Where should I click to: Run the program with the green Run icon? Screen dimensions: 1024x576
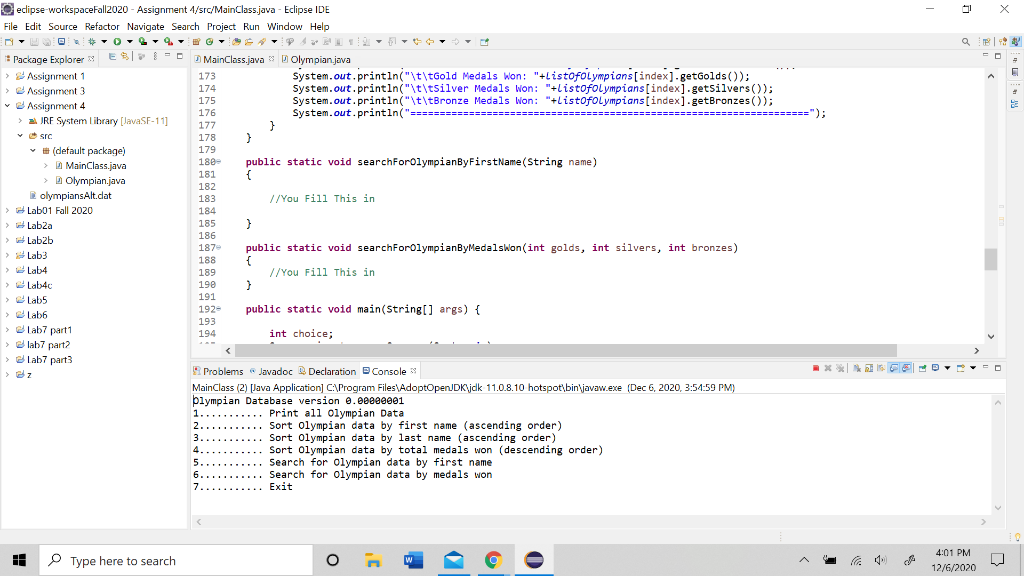(117, 42)
